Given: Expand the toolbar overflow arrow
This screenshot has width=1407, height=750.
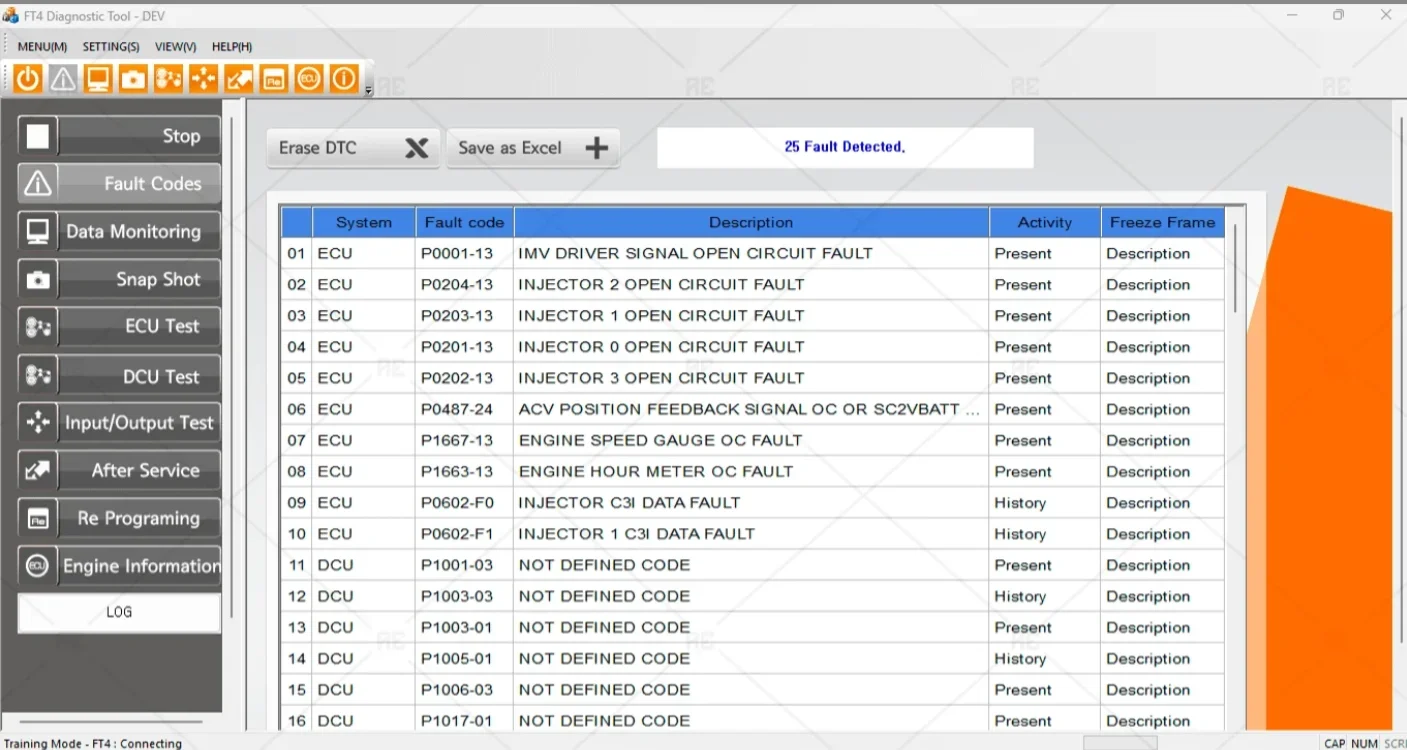Looking at the screenshot, I should click(368, 90).
